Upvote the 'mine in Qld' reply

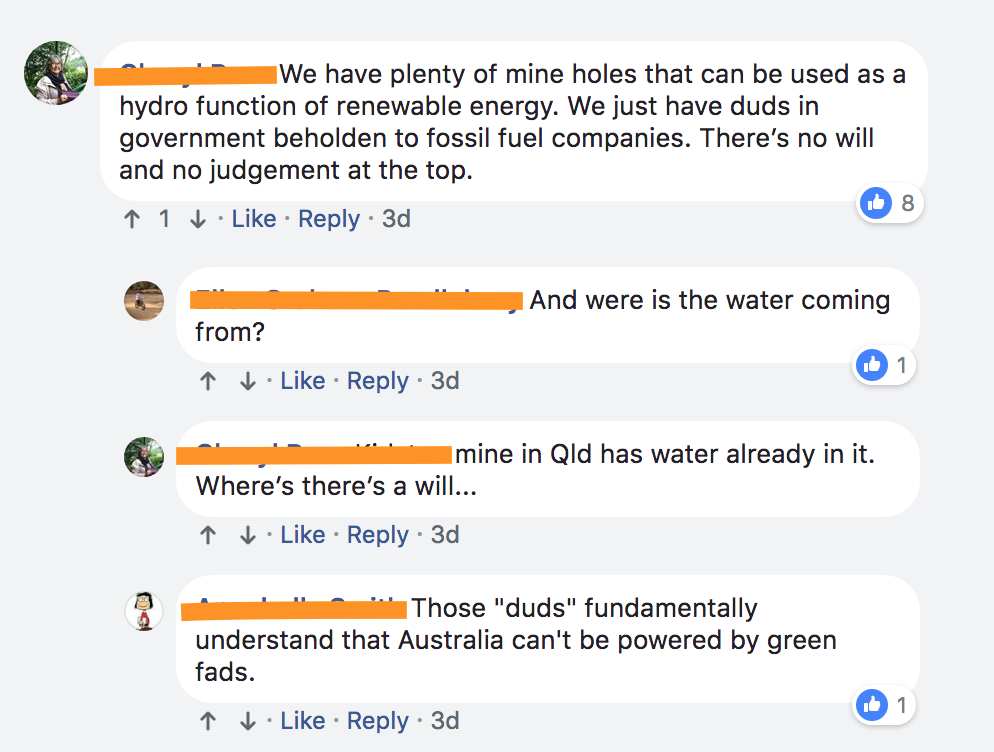[208, 535]
